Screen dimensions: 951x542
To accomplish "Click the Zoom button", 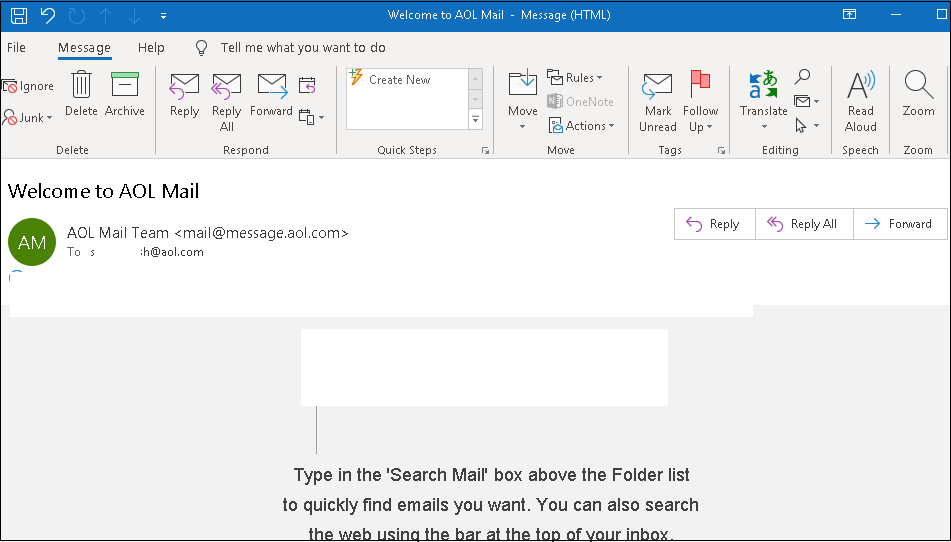I will click(x=918, y=94).
